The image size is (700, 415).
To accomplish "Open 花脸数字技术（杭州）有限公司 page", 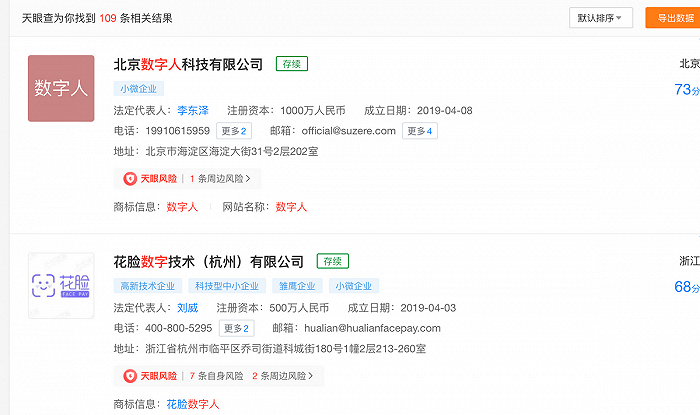I will coord(208,262).
